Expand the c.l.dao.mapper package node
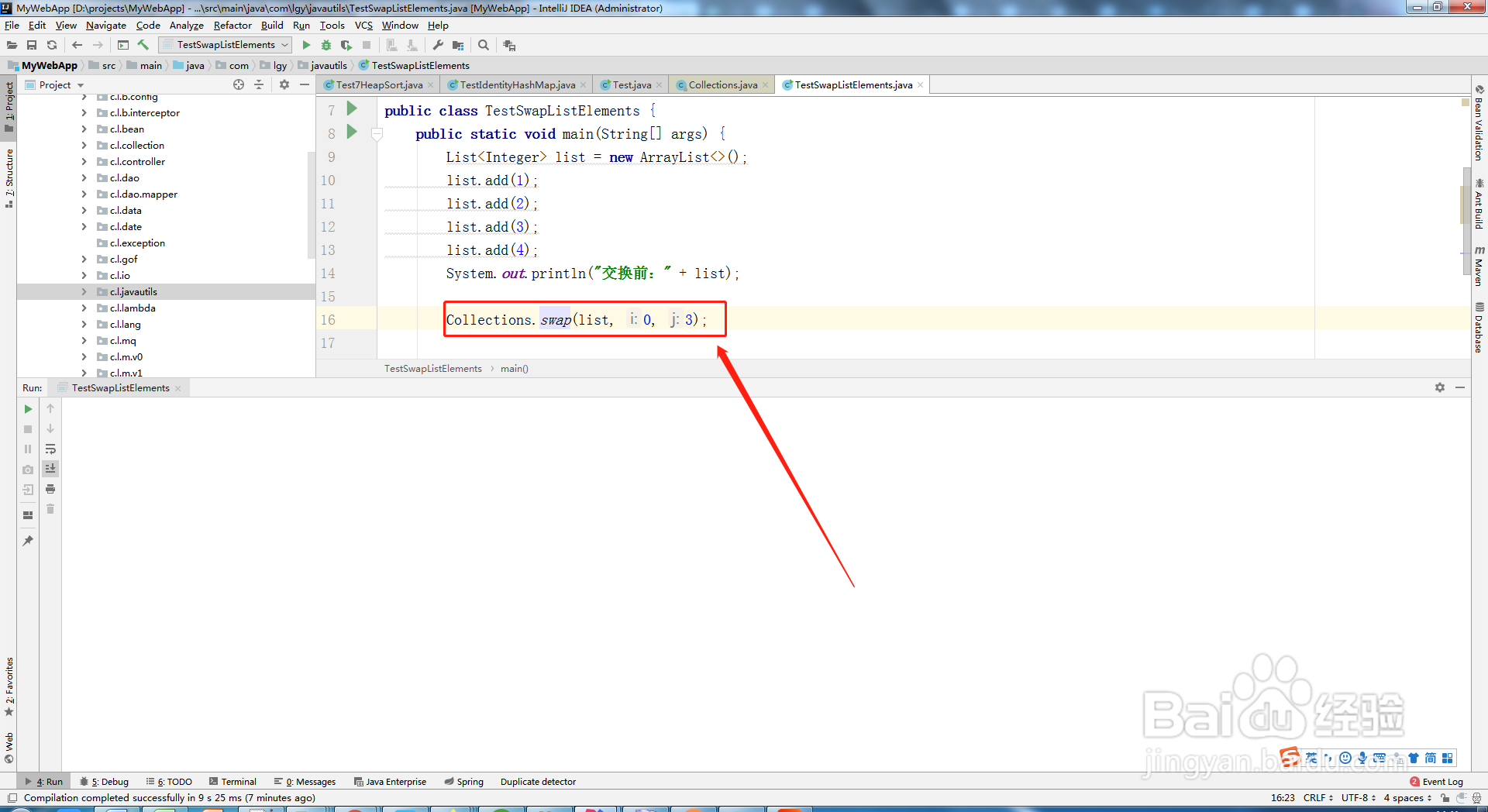 coord(84,194)
